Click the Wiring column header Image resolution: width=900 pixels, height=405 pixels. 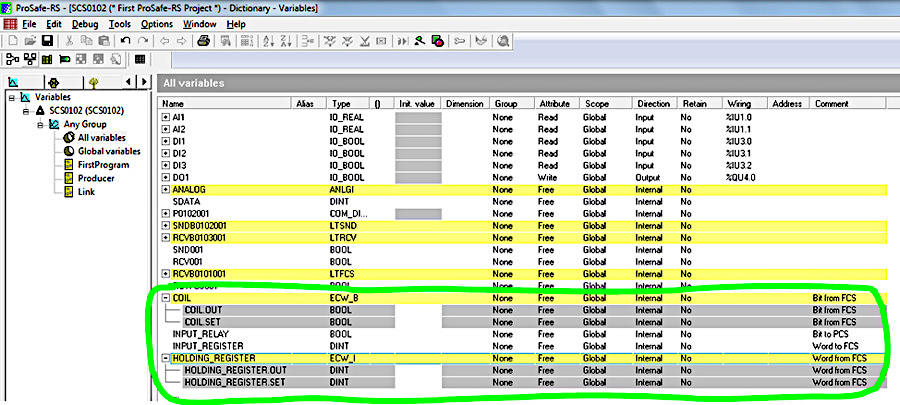pos(744,104)
